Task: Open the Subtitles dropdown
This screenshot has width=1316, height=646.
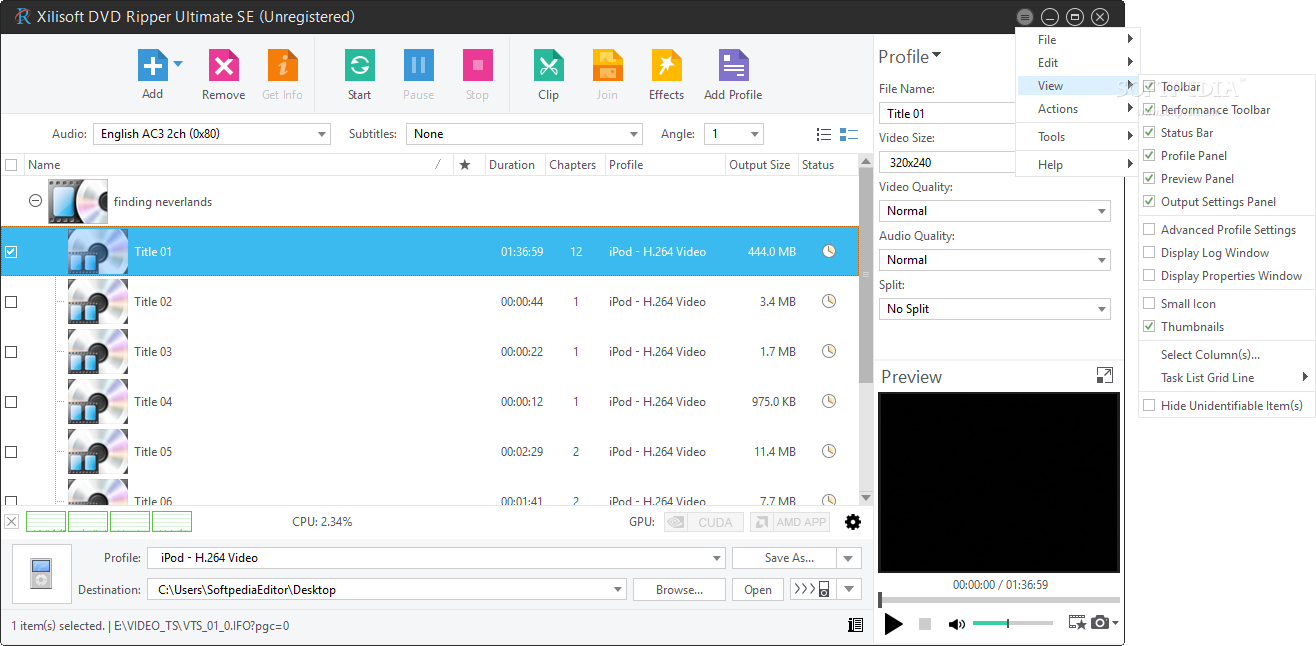Action: [524, 134]
